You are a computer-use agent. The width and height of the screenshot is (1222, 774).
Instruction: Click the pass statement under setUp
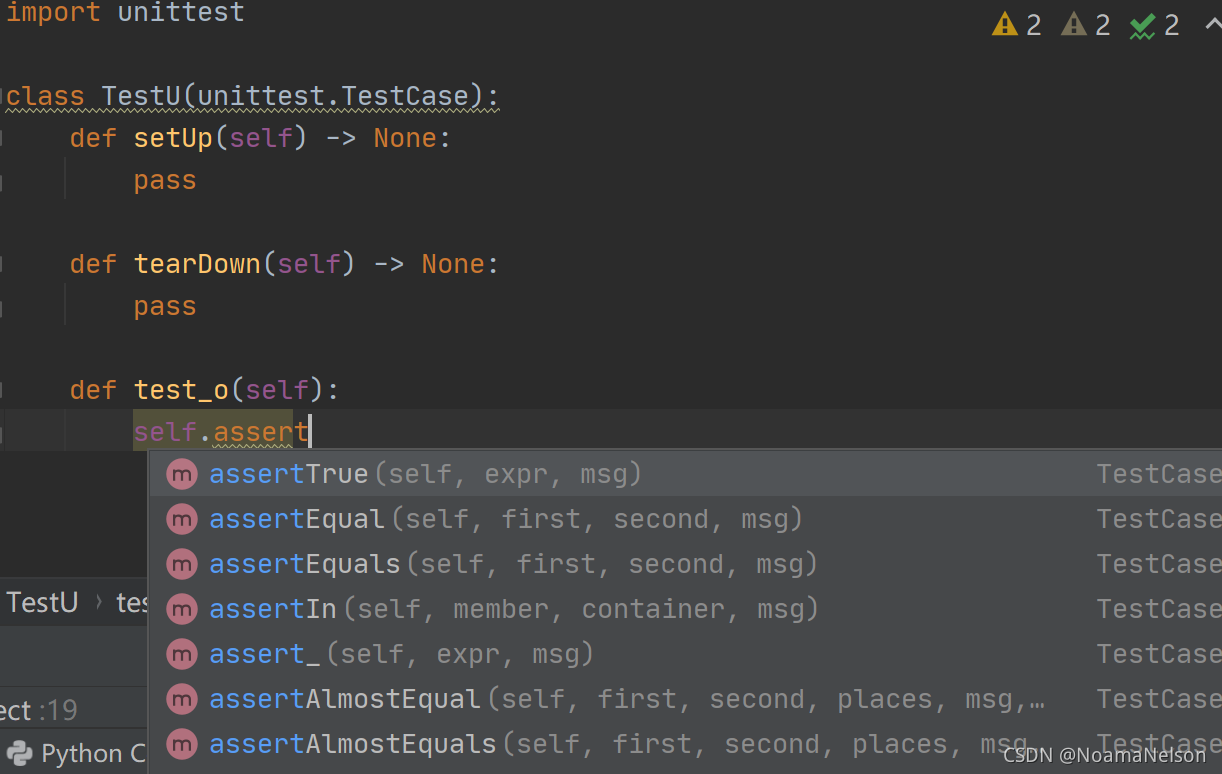[165, 180]
